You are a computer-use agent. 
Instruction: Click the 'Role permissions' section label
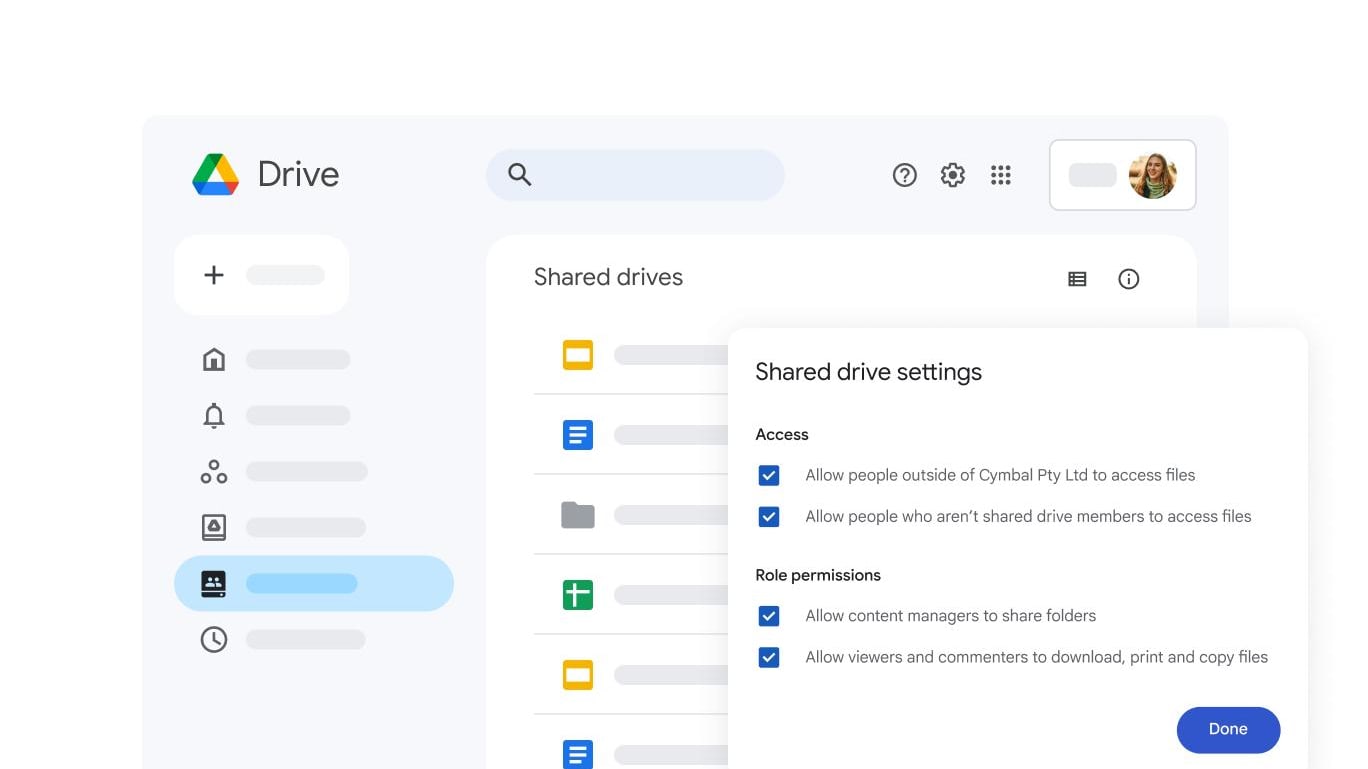[x=818, y=575]
